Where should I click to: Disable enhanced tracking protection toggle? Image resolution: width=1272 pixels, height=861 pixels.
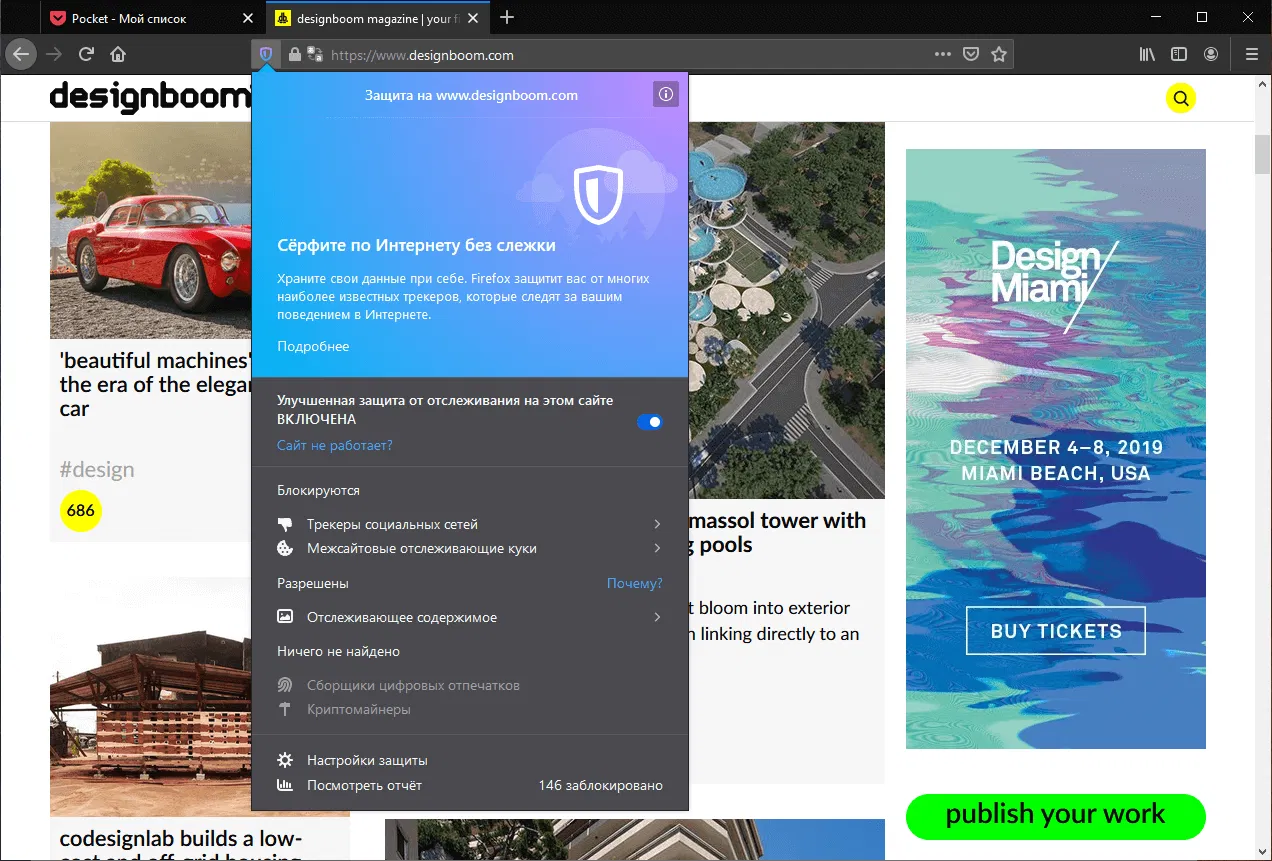click(650, 422)
